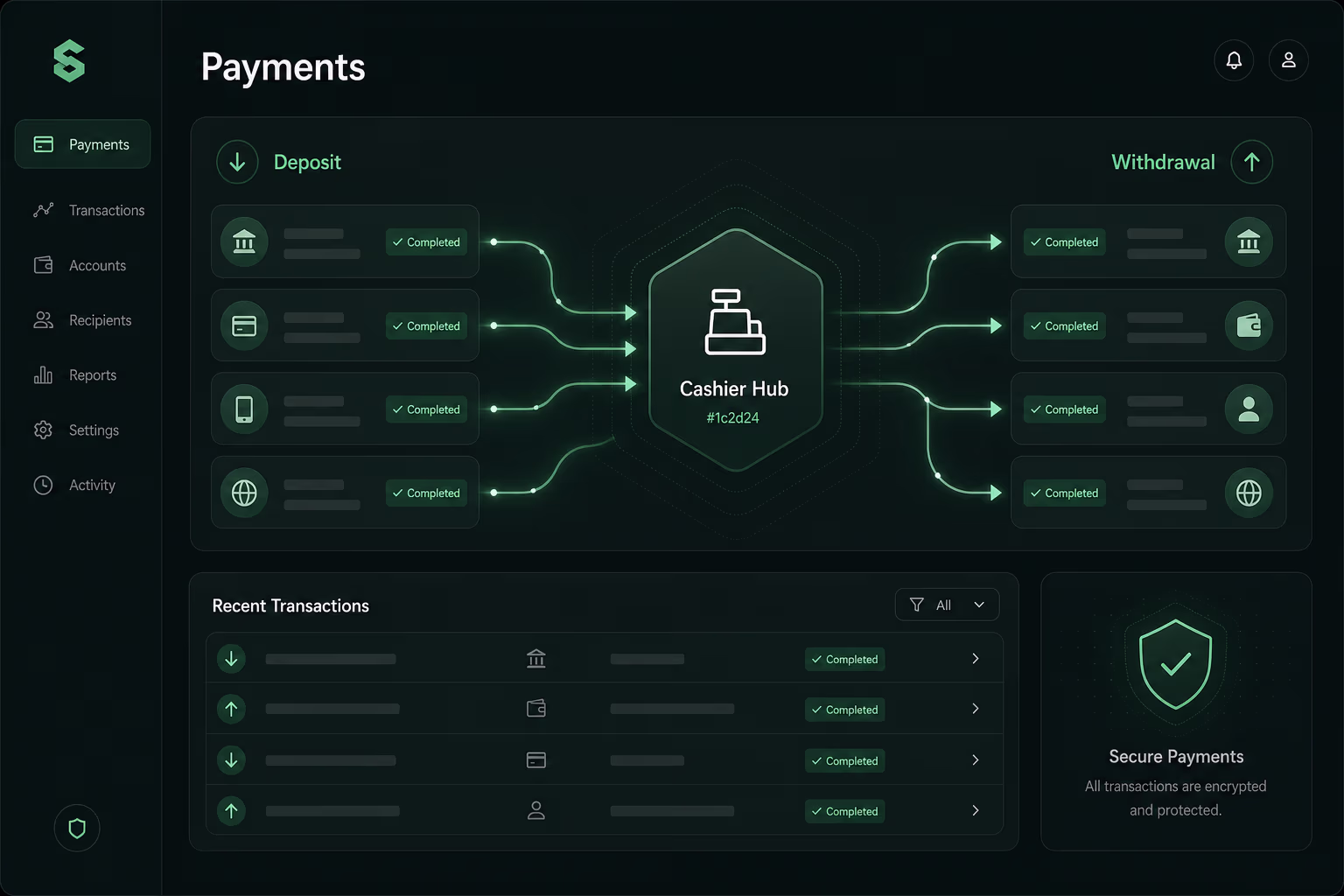Click Completed status in bank transaction row
The height and width of the screenshot is (896, 1344).
(844, 660)
